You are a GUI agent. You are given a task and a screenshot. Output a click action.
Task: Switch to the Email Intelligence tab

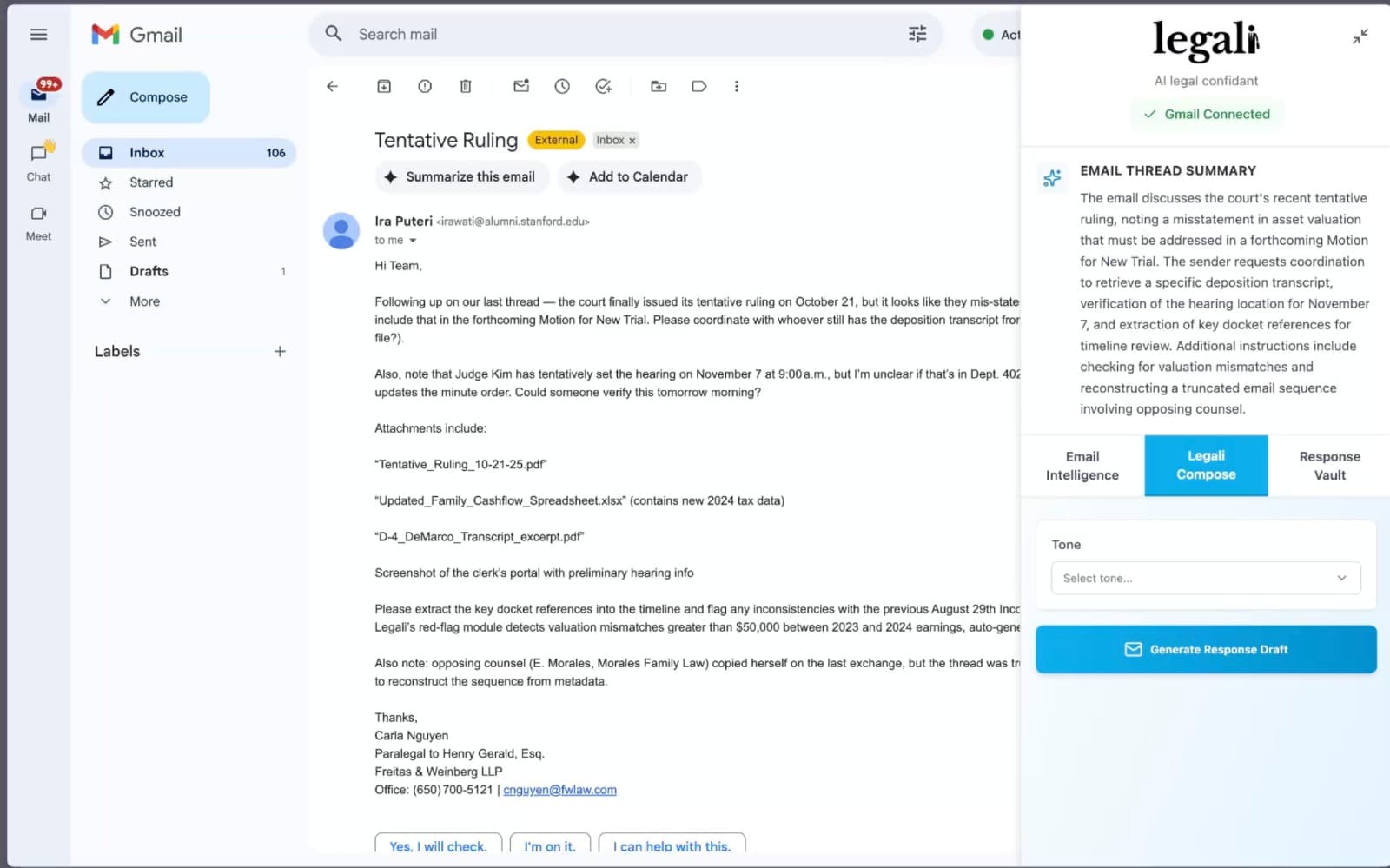1081,466
